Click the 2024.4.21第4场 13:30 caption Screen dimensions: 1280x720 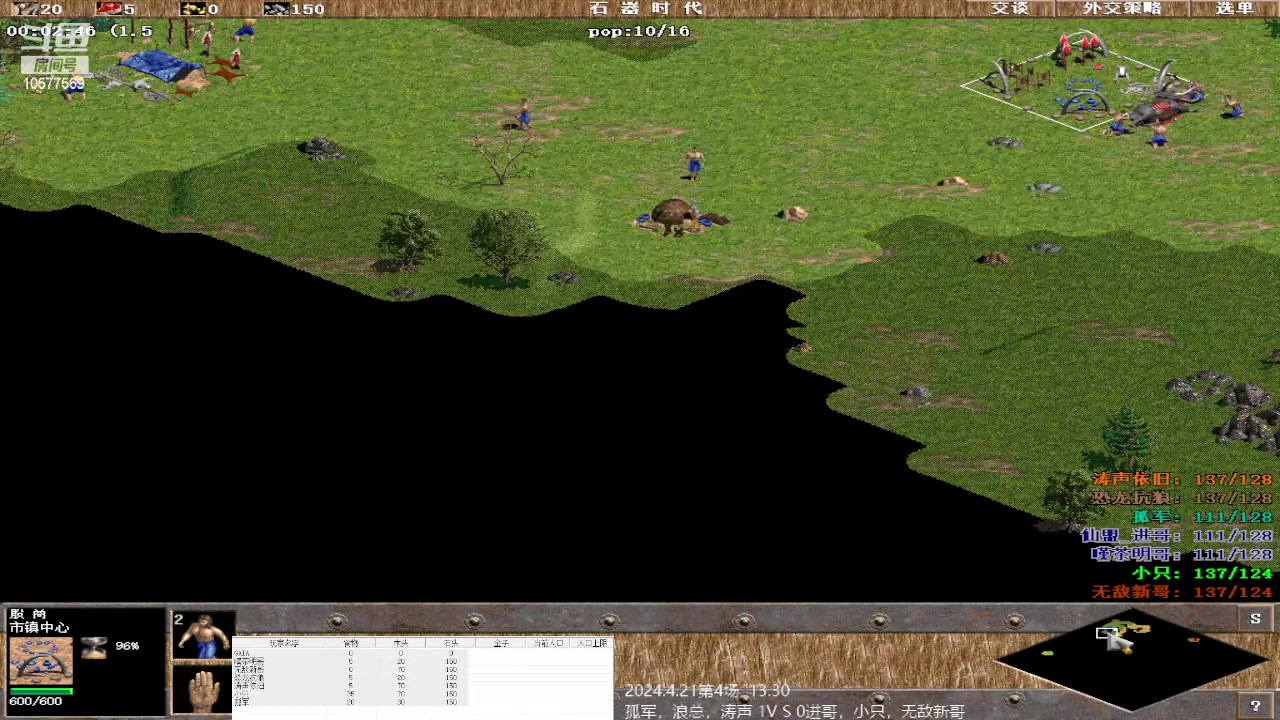[x=707, y=691]
